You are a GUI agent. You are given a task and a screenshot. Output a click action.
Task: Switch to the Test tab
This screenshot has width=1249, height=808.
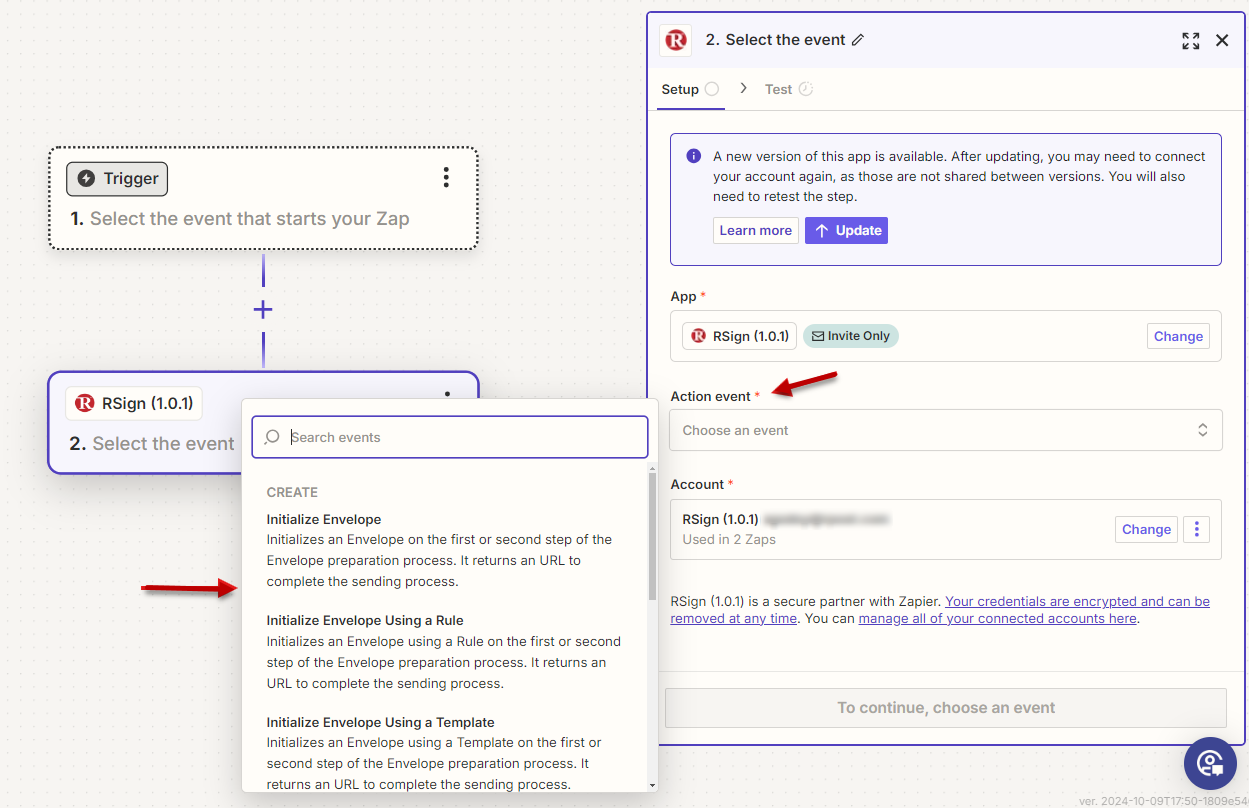point(789,89)
